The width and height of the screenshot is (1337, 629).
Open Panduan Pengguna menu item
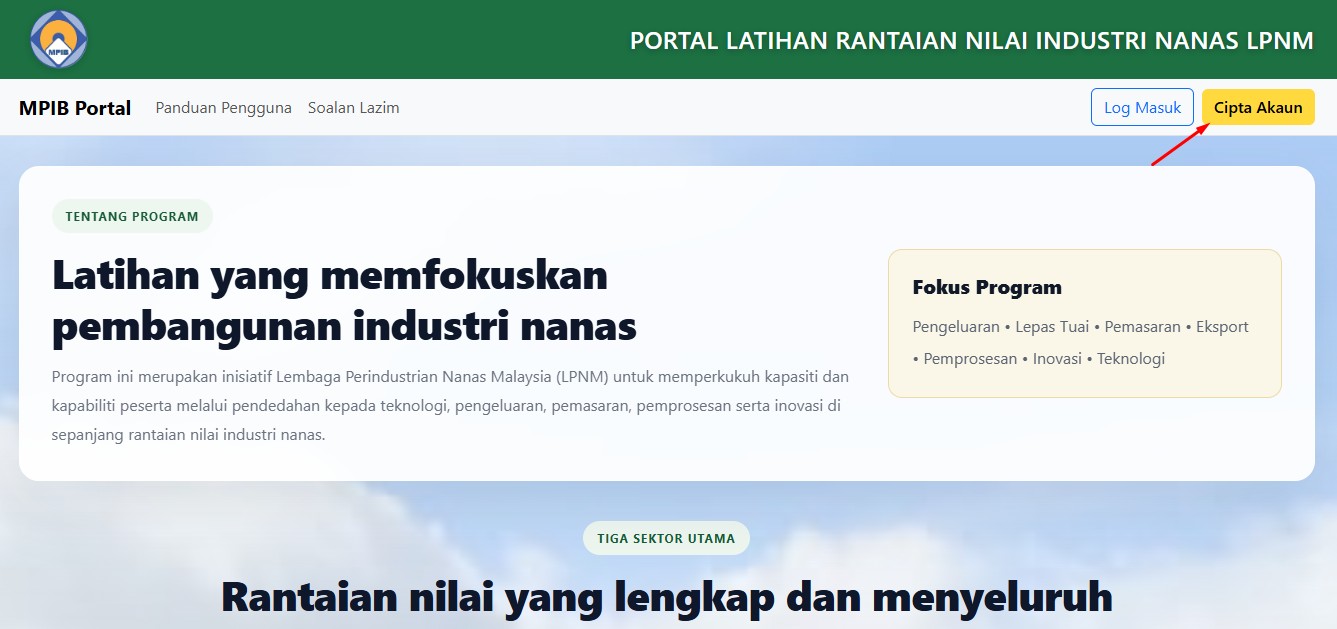tap(224, 108)
